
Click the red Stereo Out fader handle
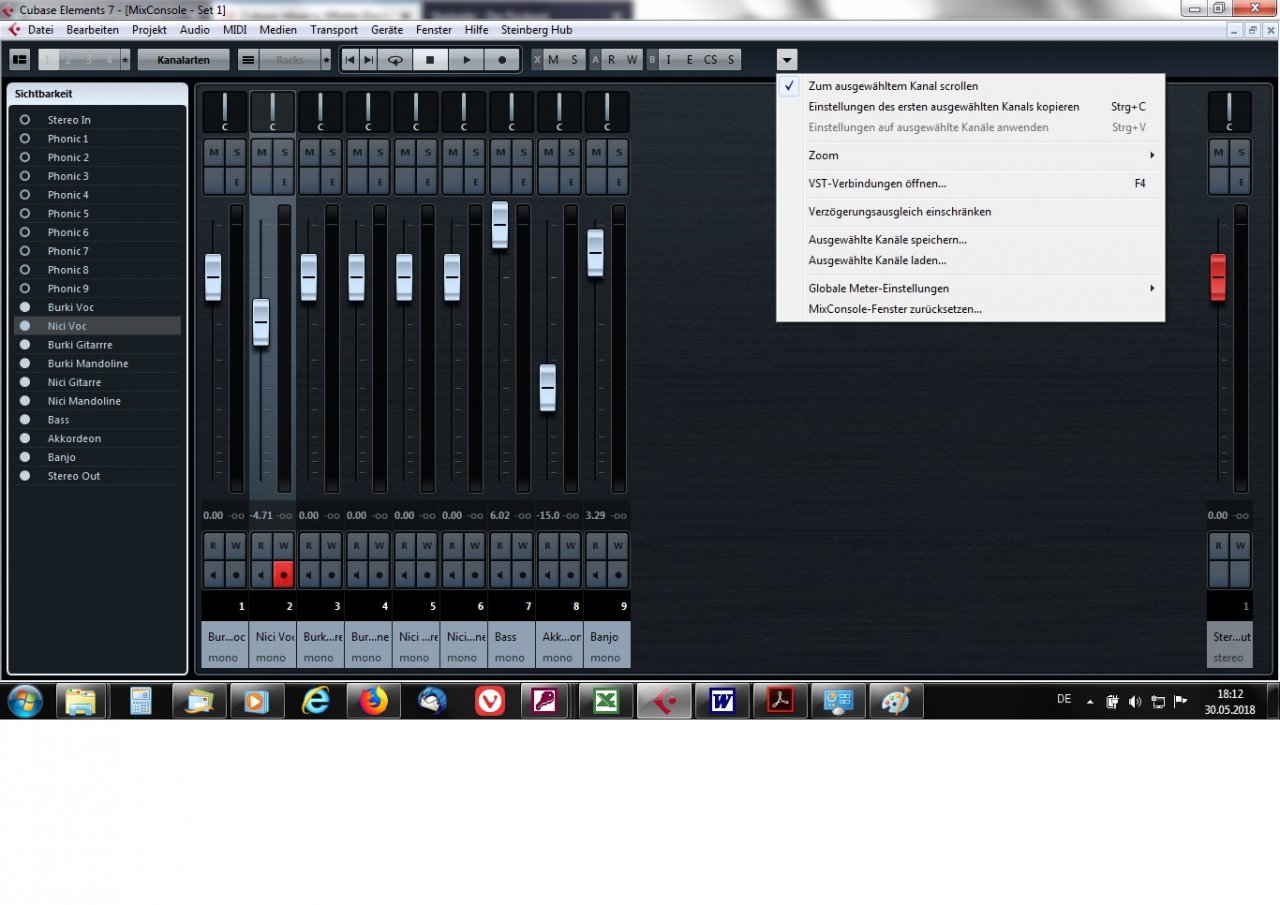[1218, 277]
